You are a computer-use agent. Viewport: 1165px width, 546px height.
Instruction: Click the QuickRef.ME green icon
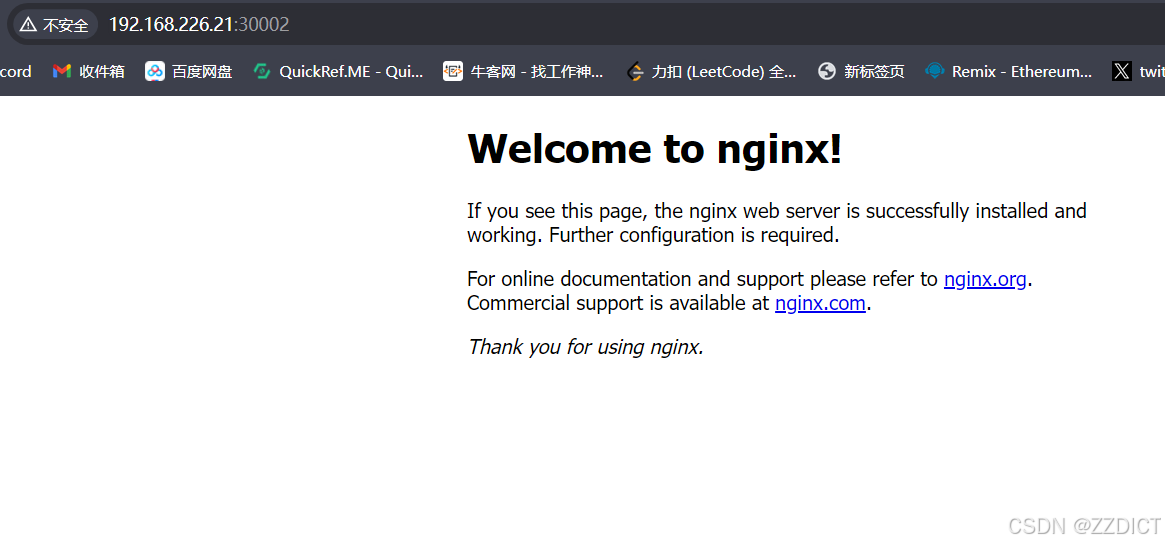pos(262,71)
